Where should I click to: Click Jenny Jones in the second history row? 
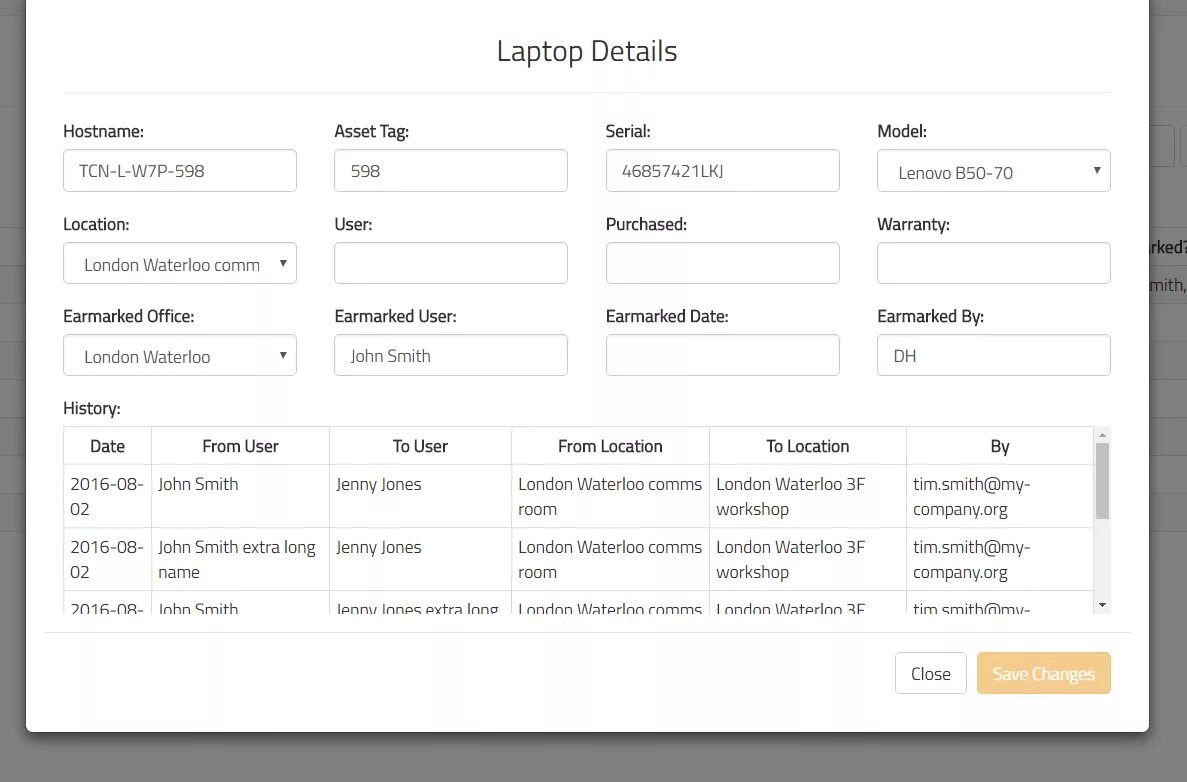[420, 559]
